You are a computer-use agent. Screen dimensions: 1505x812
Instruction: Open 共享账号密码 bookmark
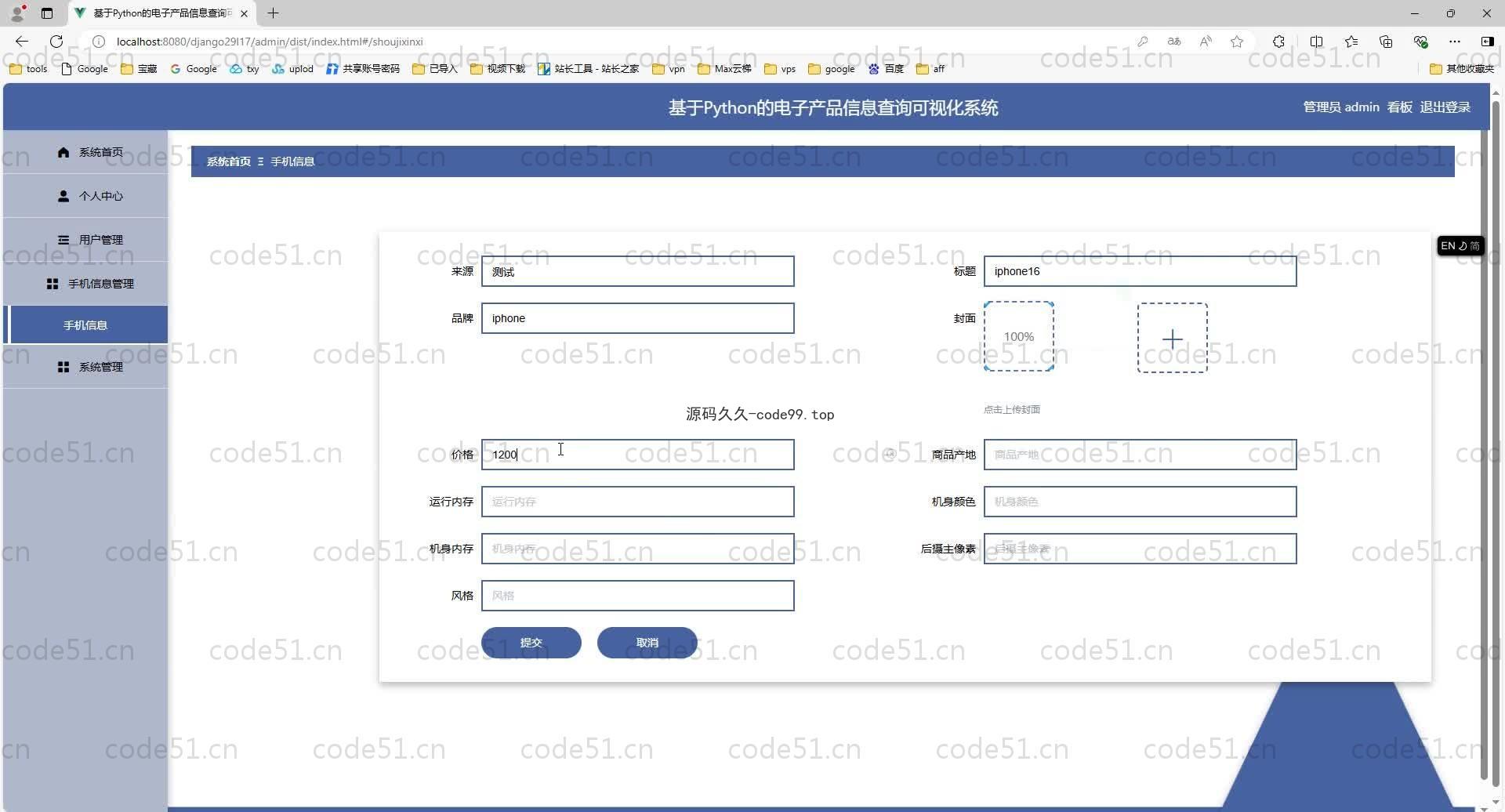tap(363, 69)
